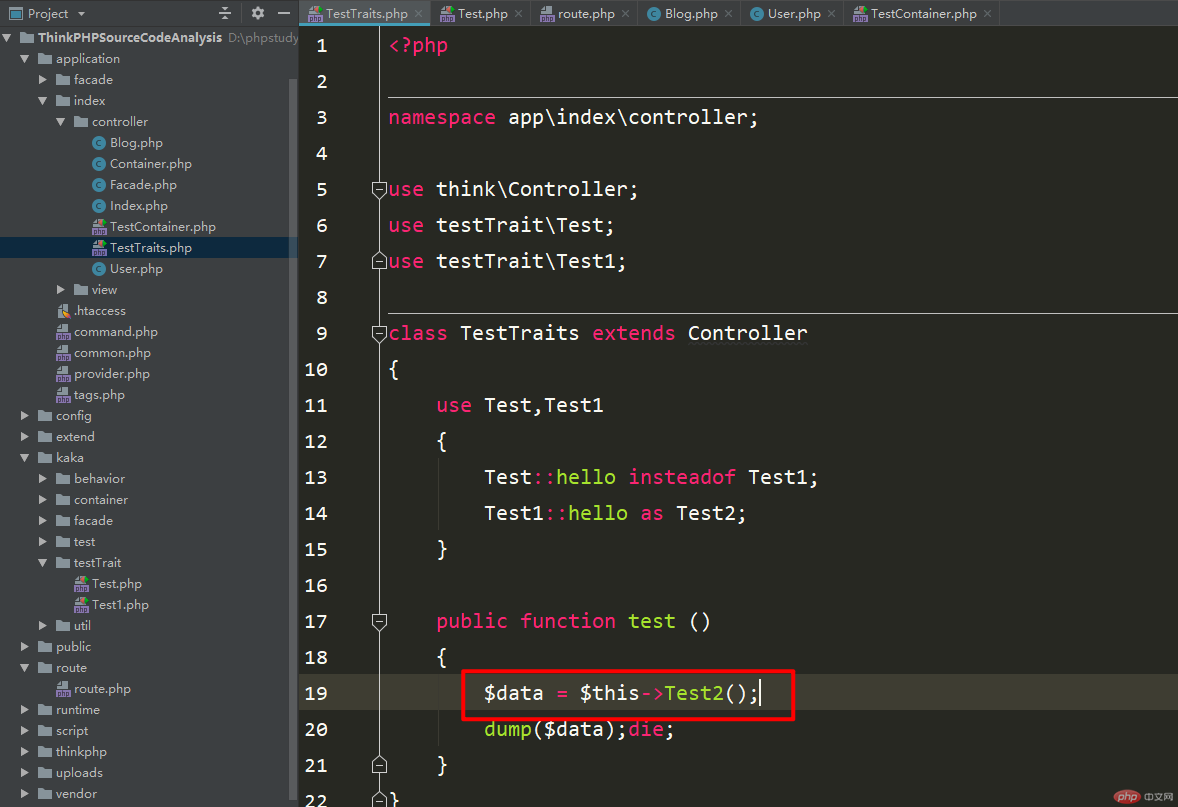Fold the use imports at line 5
The image size is (1178, 807).
[379, 189]
